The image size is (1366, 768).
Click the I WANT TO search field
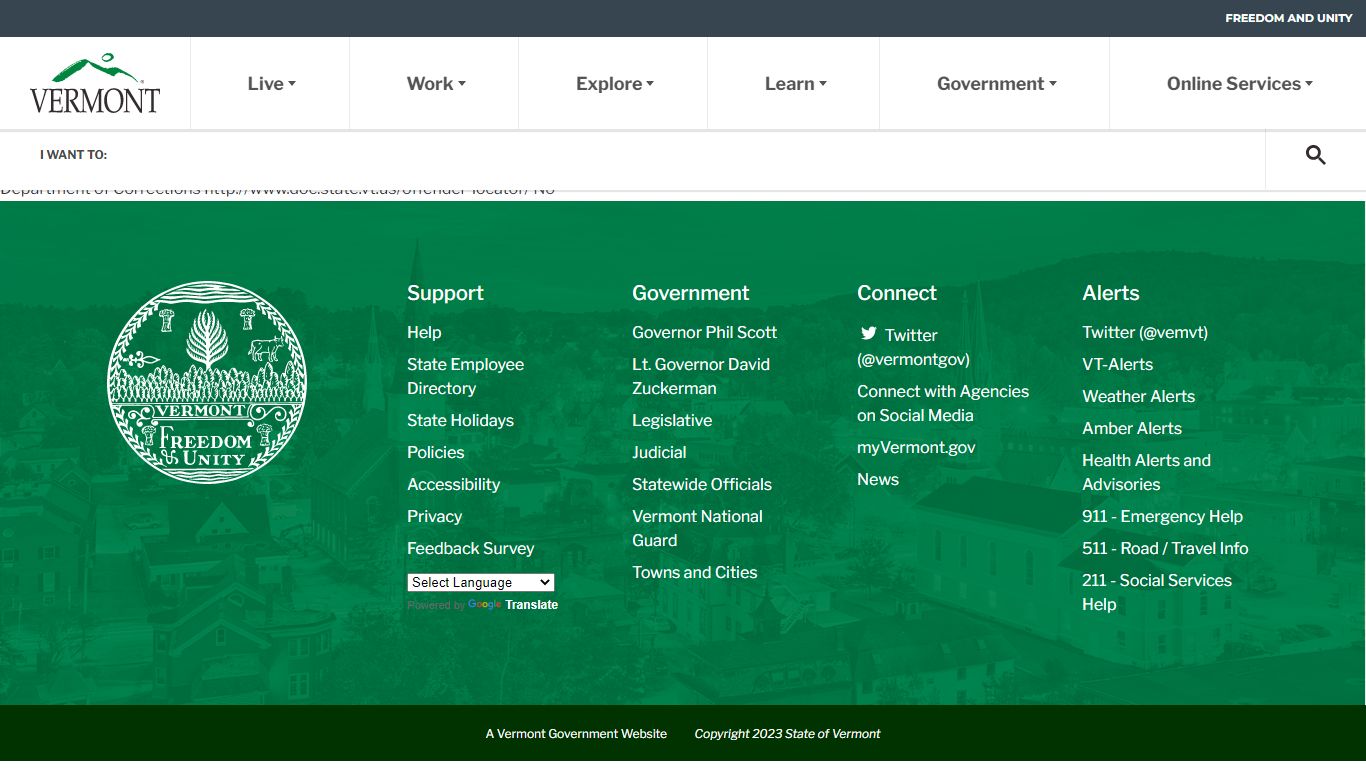680,155
